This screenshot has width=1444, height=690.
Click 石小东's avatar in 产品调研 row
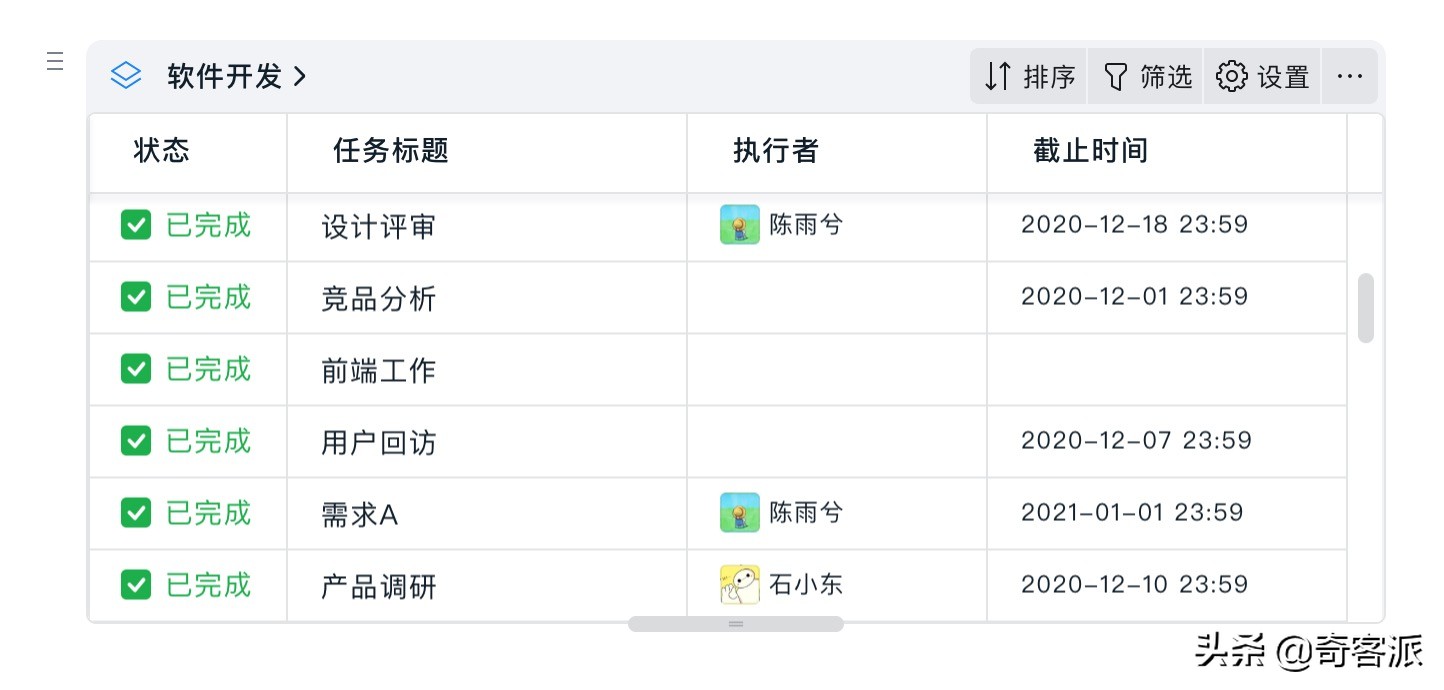coord(740,585)
